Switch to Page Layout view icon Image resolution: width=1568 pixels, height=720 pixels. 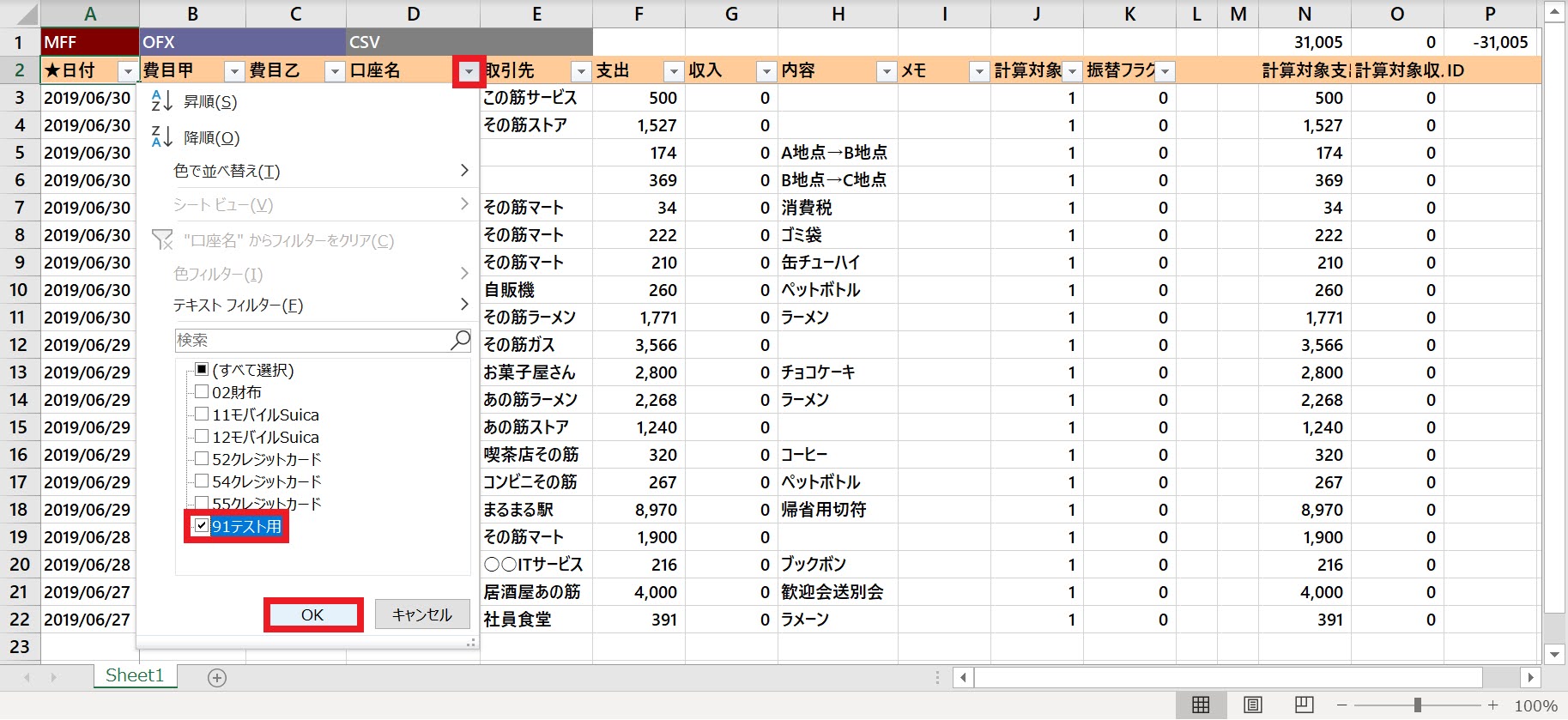[x=1253, y=705]
